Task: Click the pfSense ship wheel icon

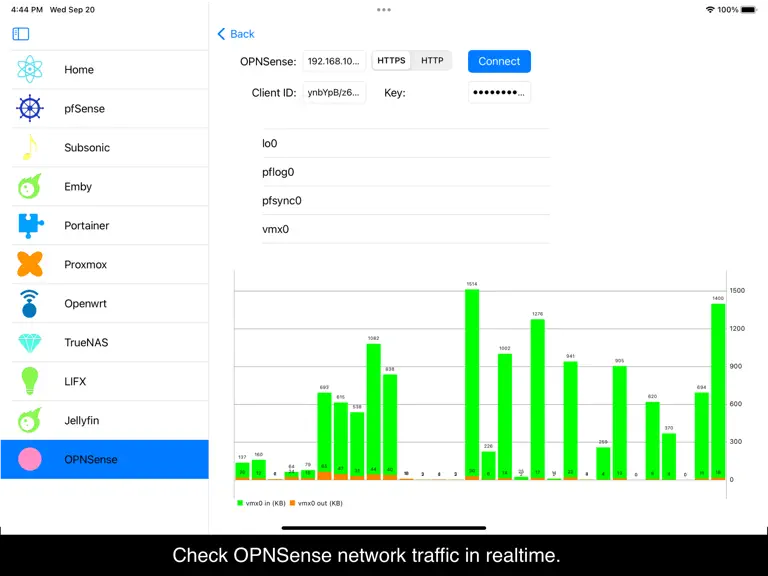Action: tap(30, 108)
